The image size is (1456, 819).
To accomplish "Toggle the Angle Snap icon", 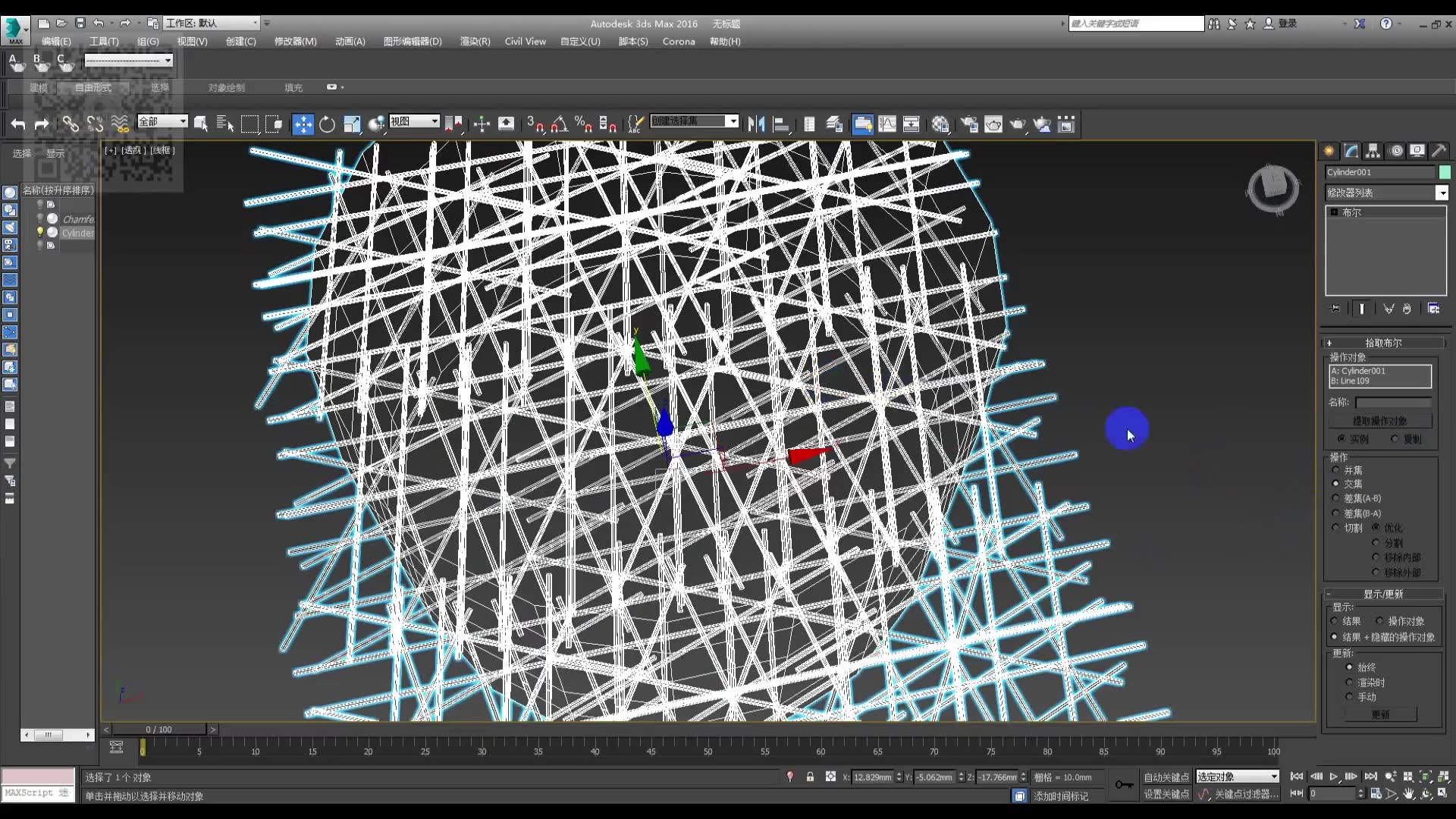I will click(x=560, y=124).
